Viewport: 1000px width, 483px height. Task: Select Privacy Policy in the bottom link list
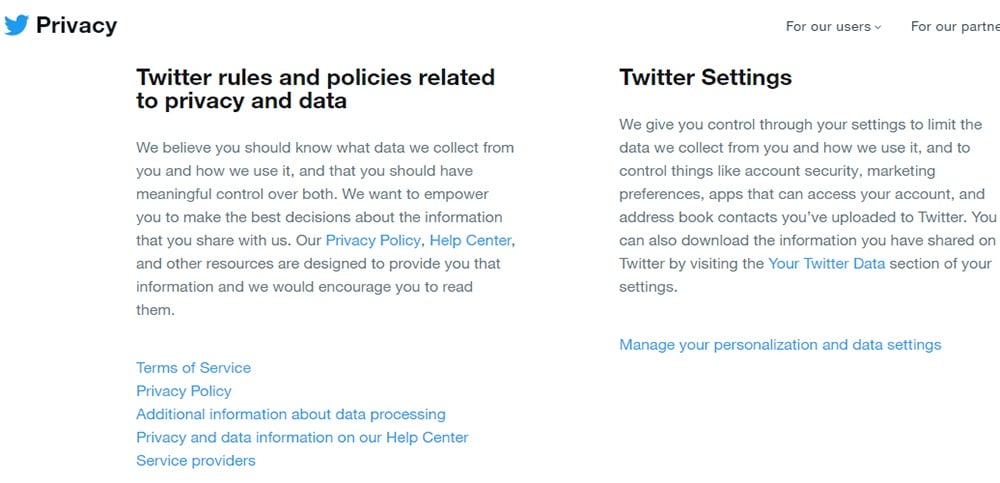tap(184, 391)
